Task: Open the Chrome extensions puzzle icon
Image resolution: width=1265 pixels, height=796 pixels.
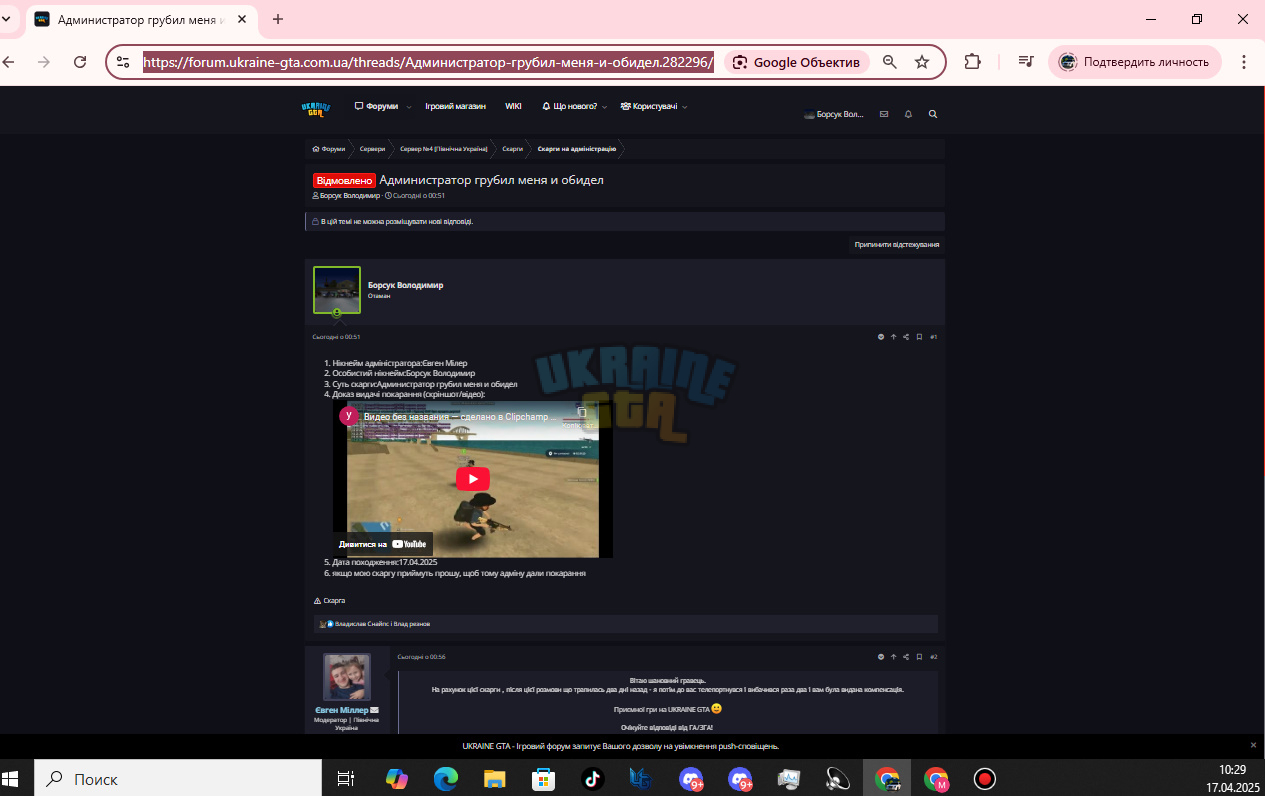Action: (x=972, y=62)
